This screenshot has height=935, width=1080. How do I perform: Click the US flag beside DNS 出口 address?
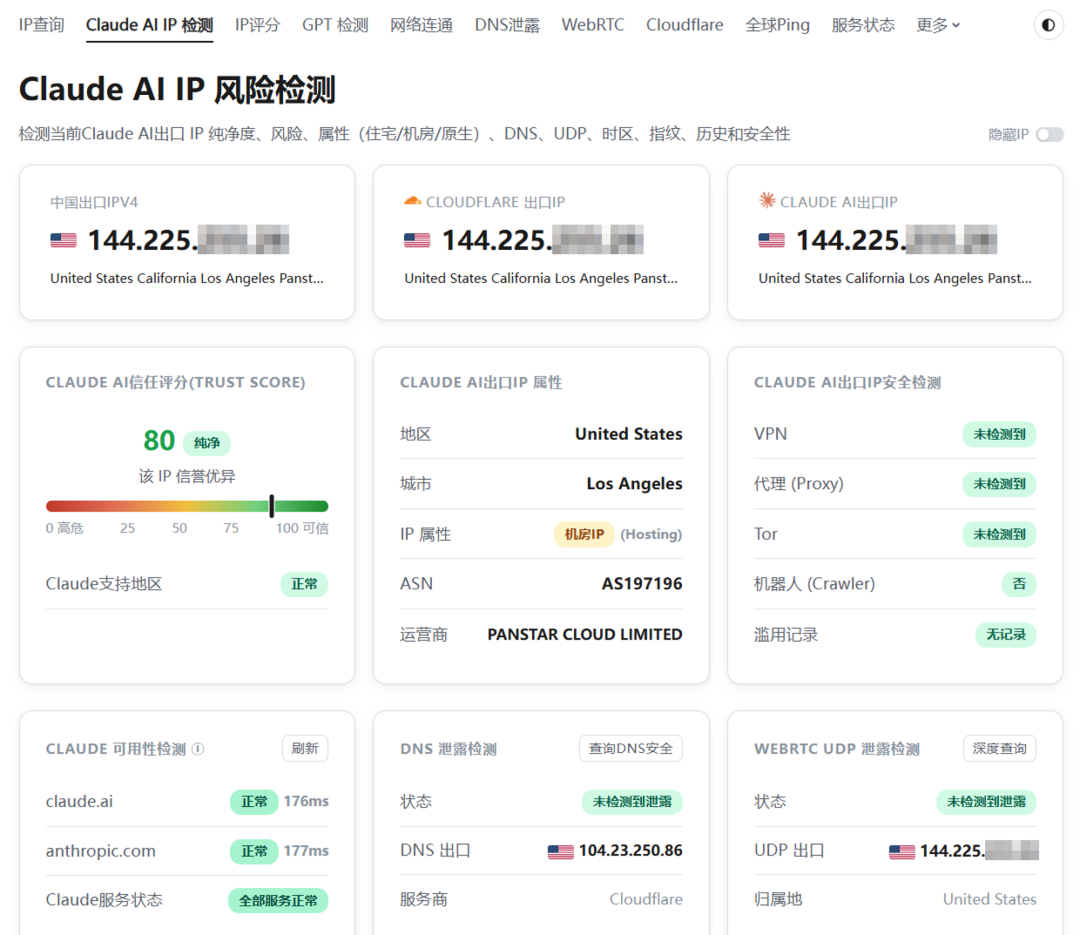561,852
